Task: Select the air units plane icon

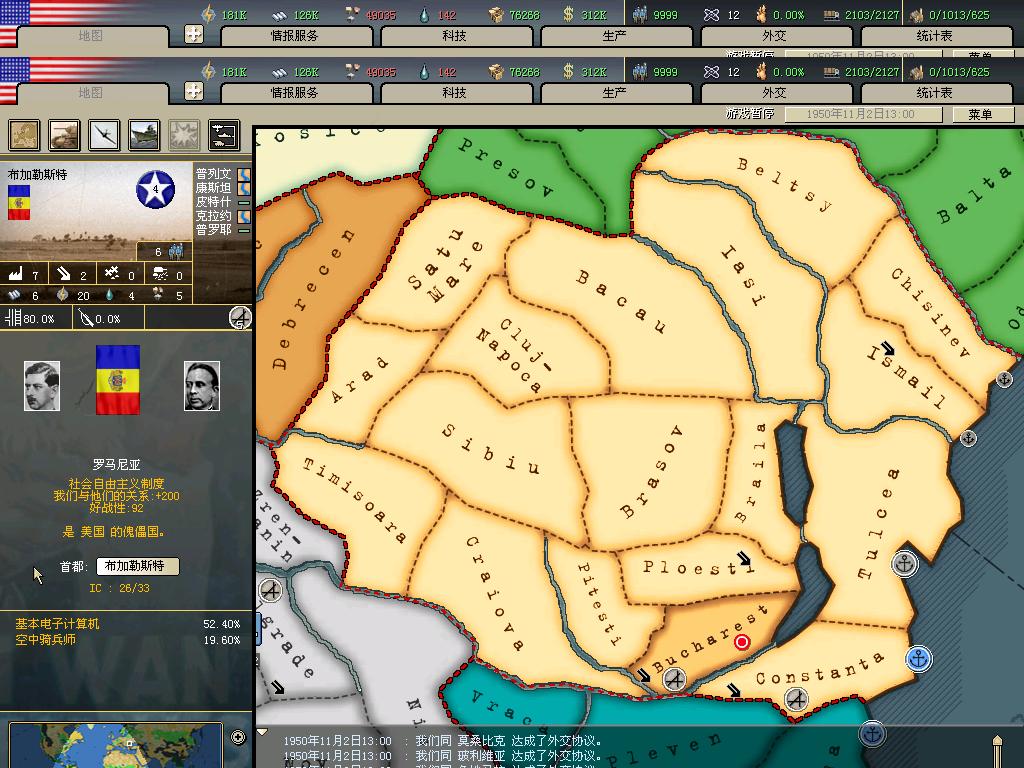Action: coord(104,135)
